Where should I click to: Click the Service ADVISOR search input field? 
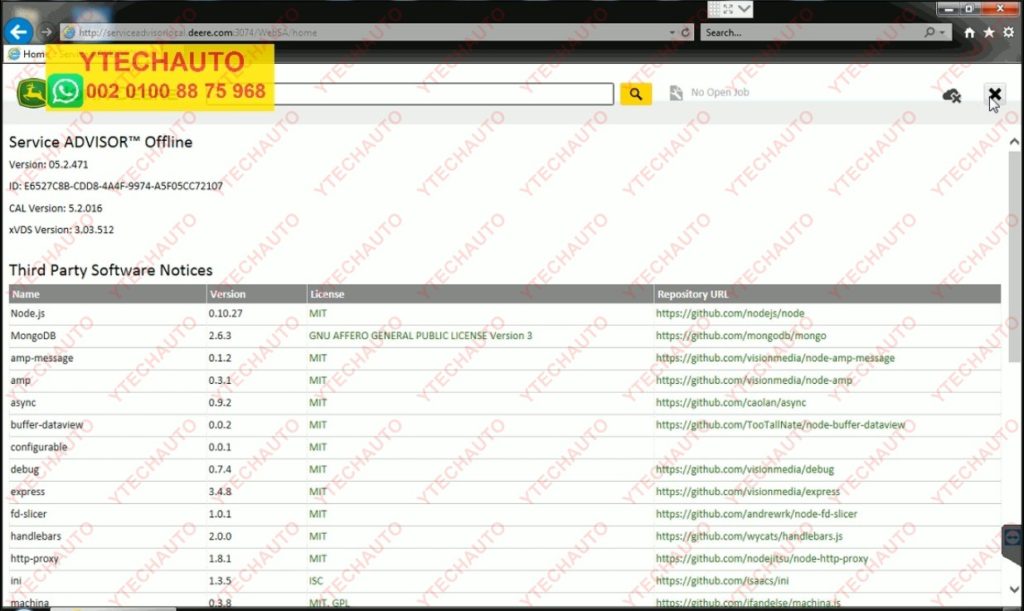(x=411, y=93)
